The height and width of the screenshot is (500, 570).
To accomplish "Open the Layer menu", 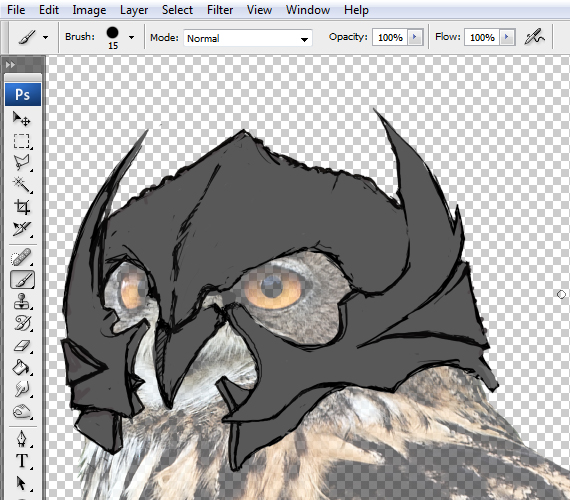I will point(134,10).
